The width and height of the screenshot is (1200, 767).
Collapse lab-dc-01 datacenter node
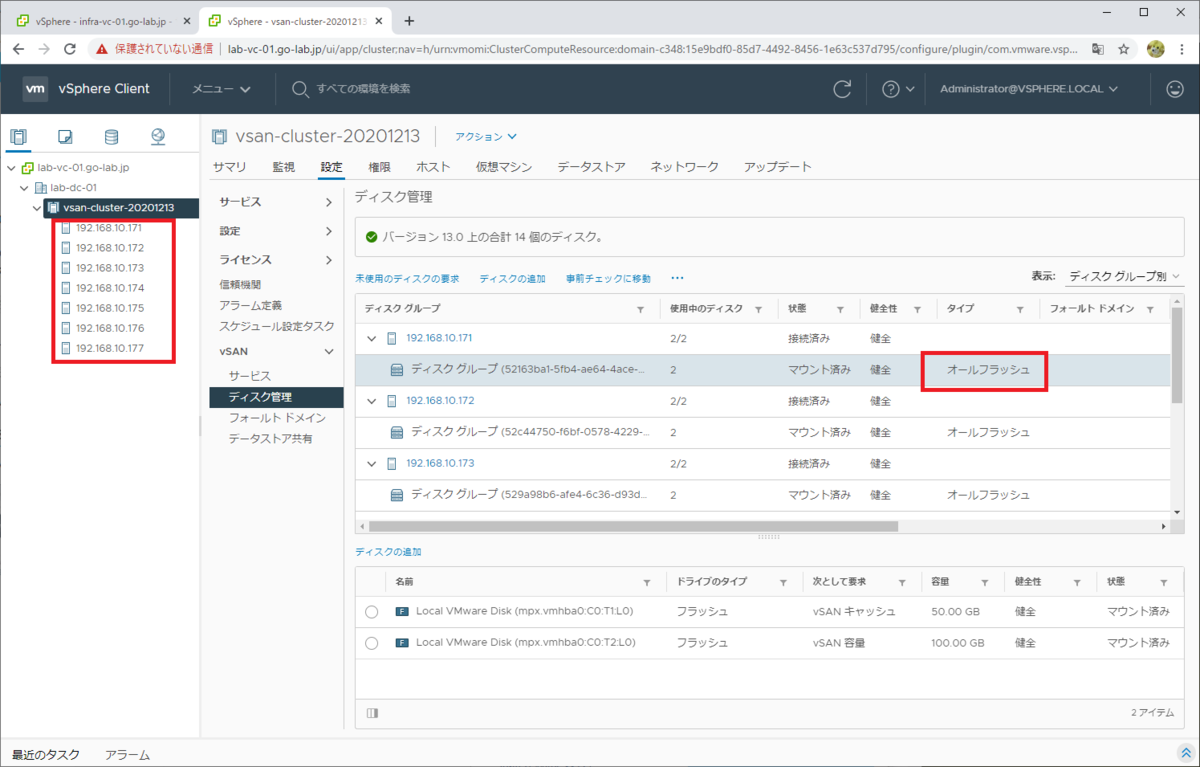pyautogui.click(x=24, y=188)
